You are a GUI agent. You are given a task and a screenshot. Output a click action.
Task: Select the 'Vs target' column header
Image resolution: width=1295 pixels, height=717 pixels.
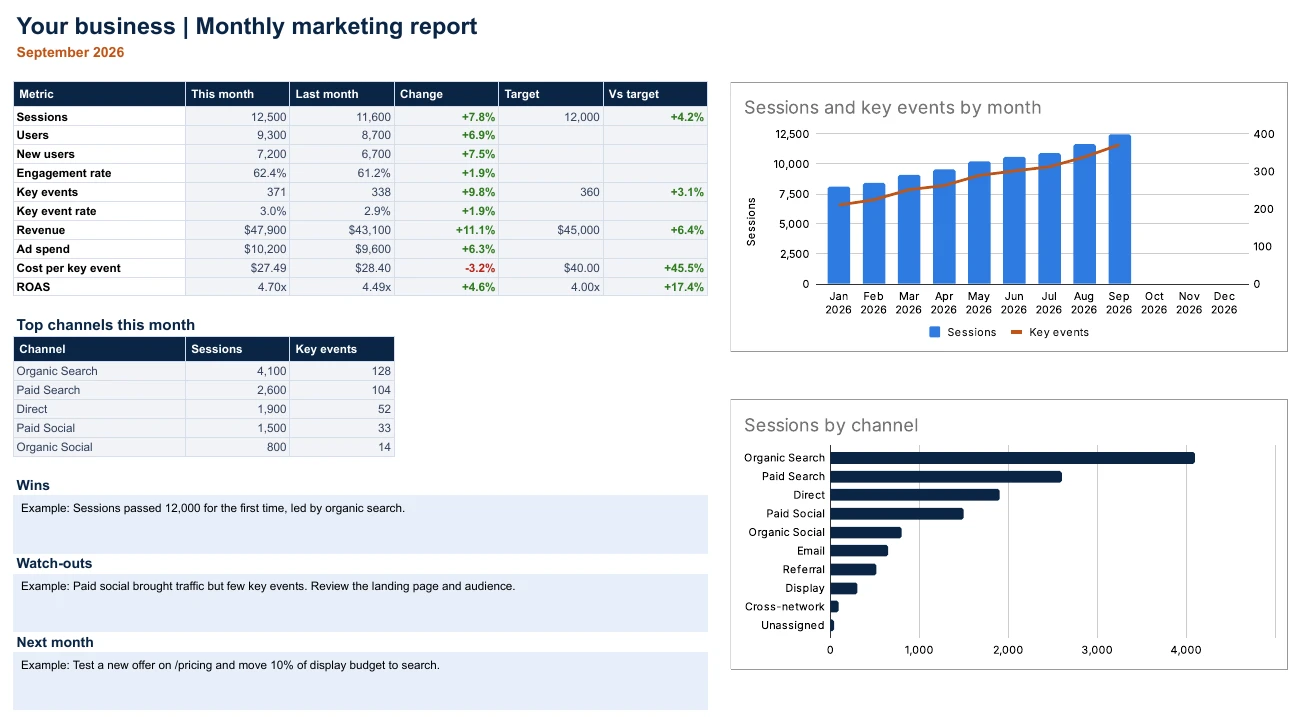coord(655,94)
